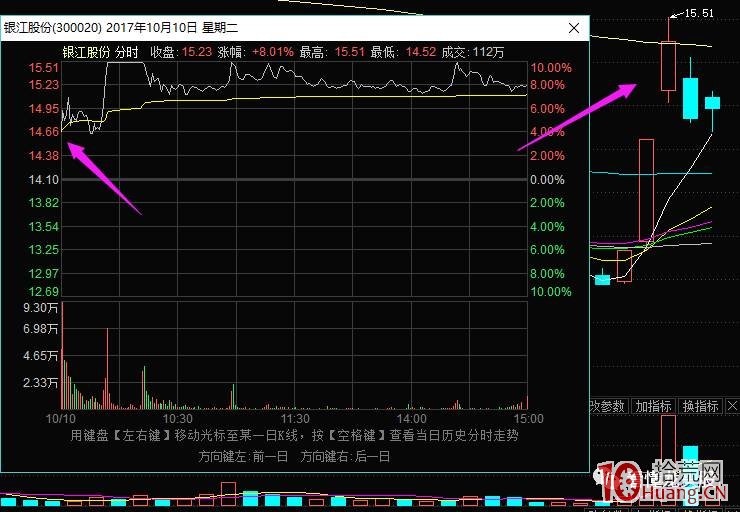Click the 涨幅 +8.01% header value

(255, 52)
